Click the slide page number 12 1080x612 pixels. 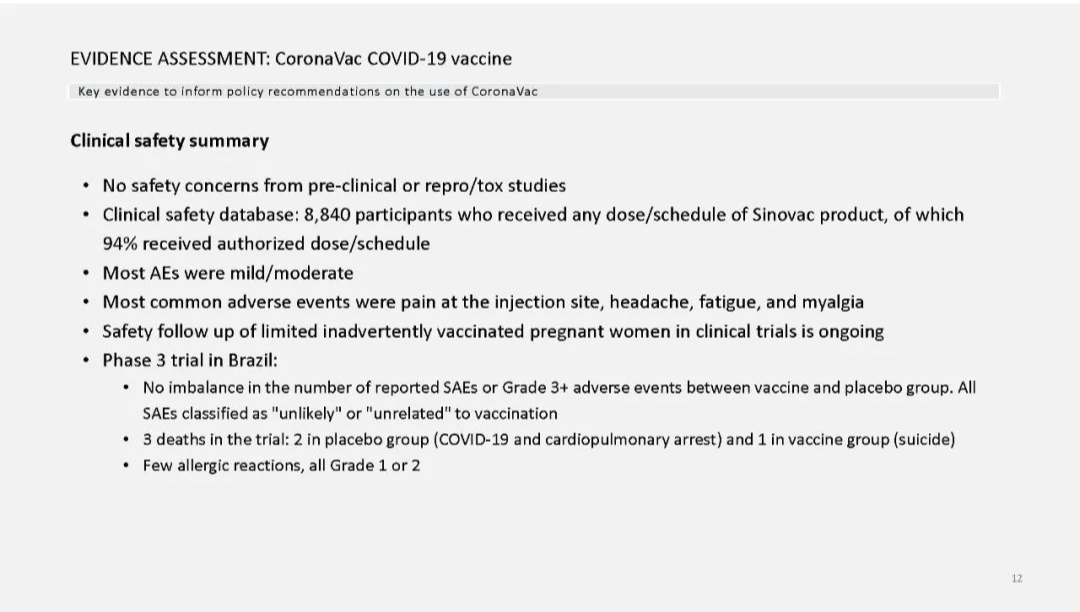pyautogui.click(x=1017, y=578)
